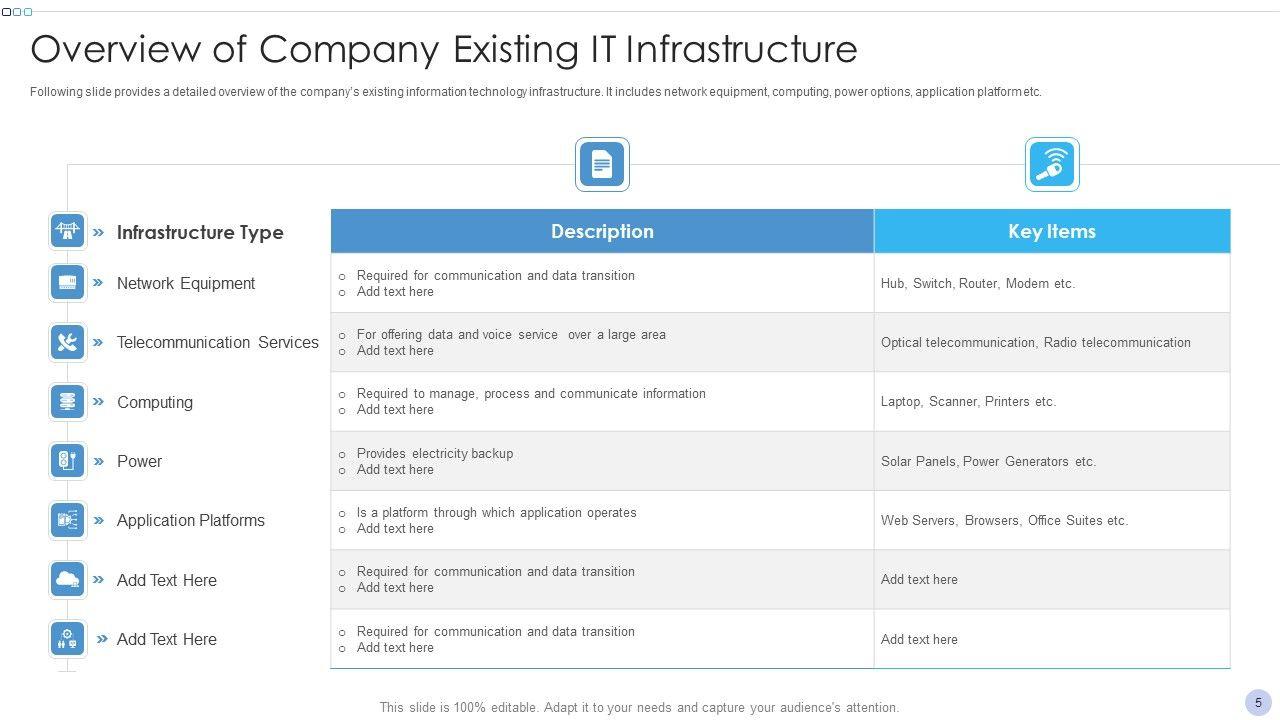Click the double chevron next to Network Equipment
This screenshot has height=720, width=1280.
98,283
